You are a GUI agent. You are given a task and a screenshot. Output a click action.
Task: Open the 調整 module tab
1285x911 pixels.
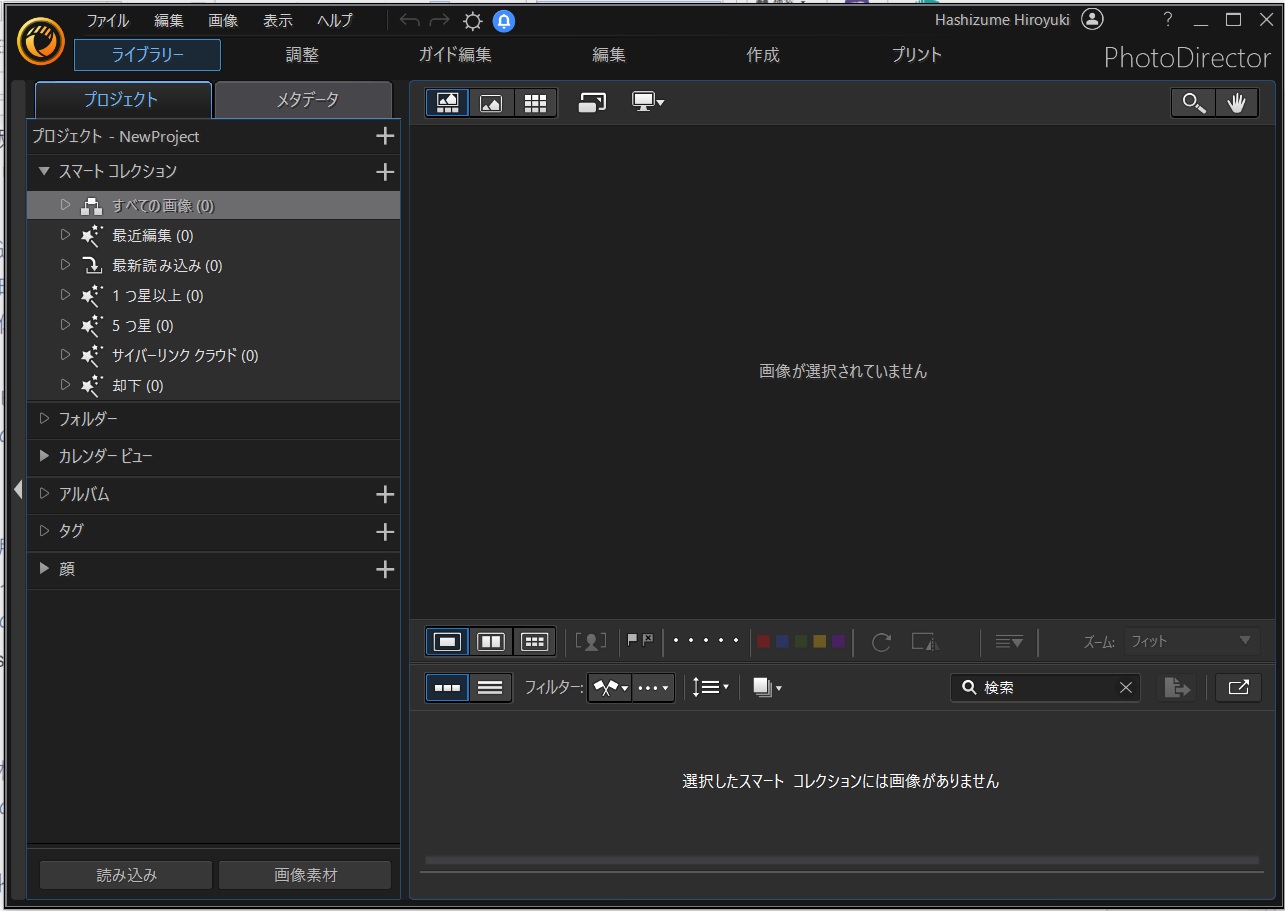pyautogui.click(x=302, y=55)
